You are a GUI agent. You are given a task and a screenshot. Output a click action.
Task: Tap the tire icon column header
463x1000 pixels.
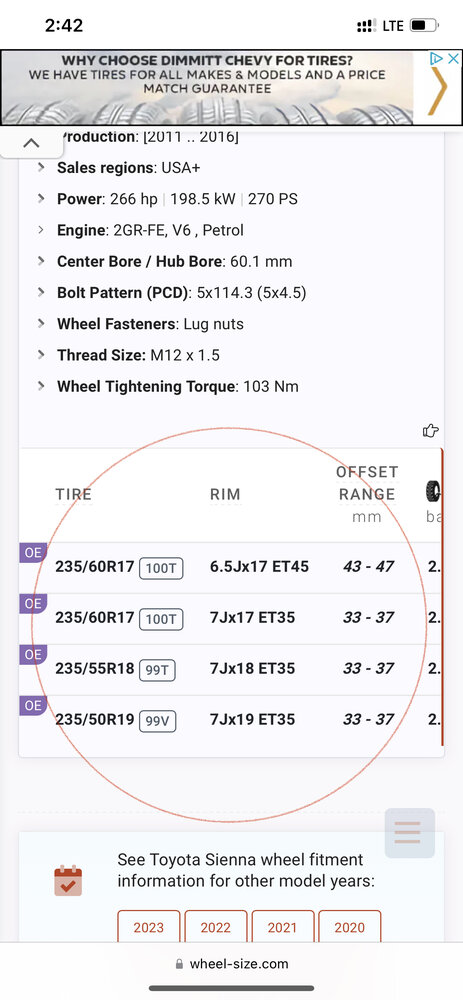(x=434, y=491)
